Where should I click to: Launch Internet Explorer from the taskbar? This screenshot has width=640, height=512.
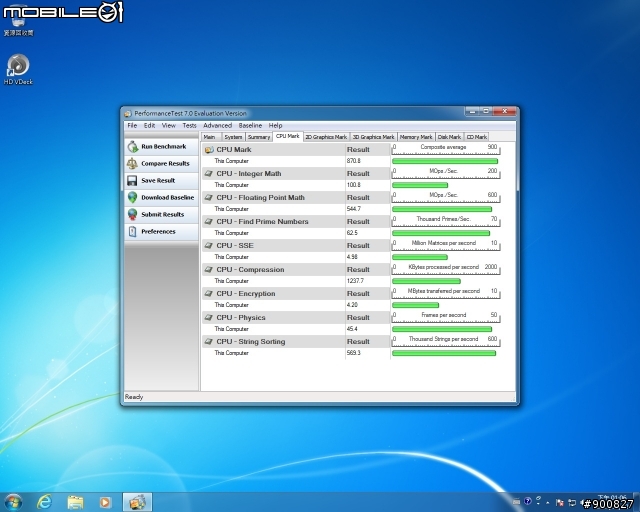click(x=44, y=502)
